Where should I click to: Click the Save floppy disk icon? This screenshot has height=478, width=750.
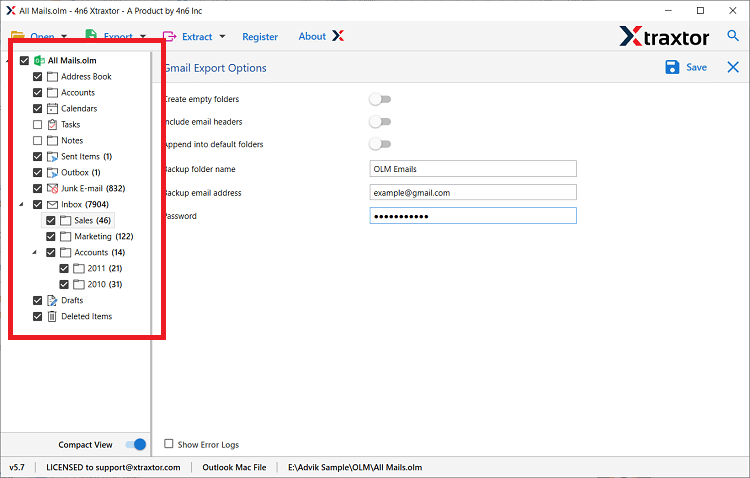(672, 67)
